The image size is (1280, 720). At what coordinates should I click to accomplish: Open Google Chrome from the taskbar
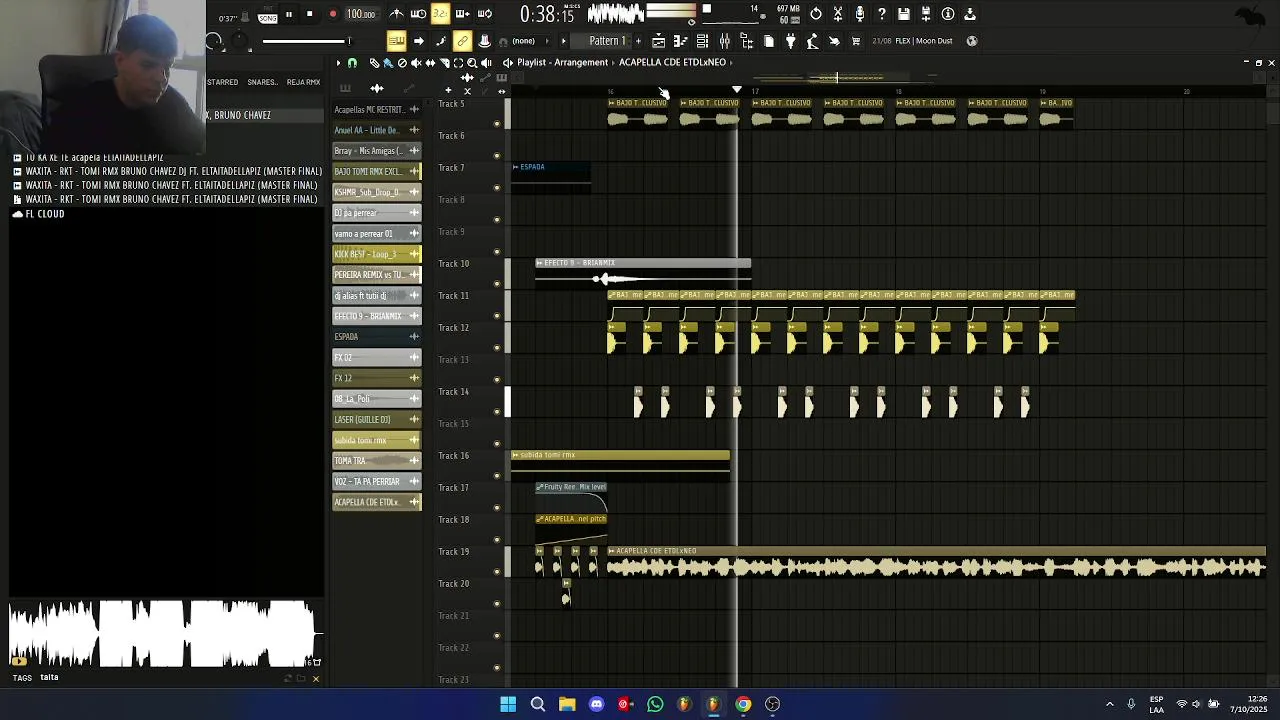click(x=743, y=704)
